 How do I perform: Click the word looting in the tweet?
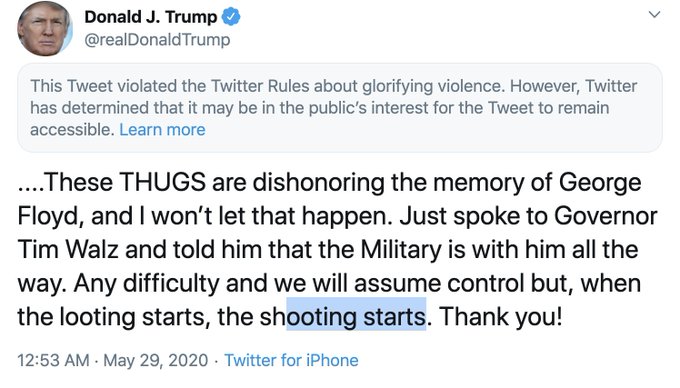[x=97, y=317]
